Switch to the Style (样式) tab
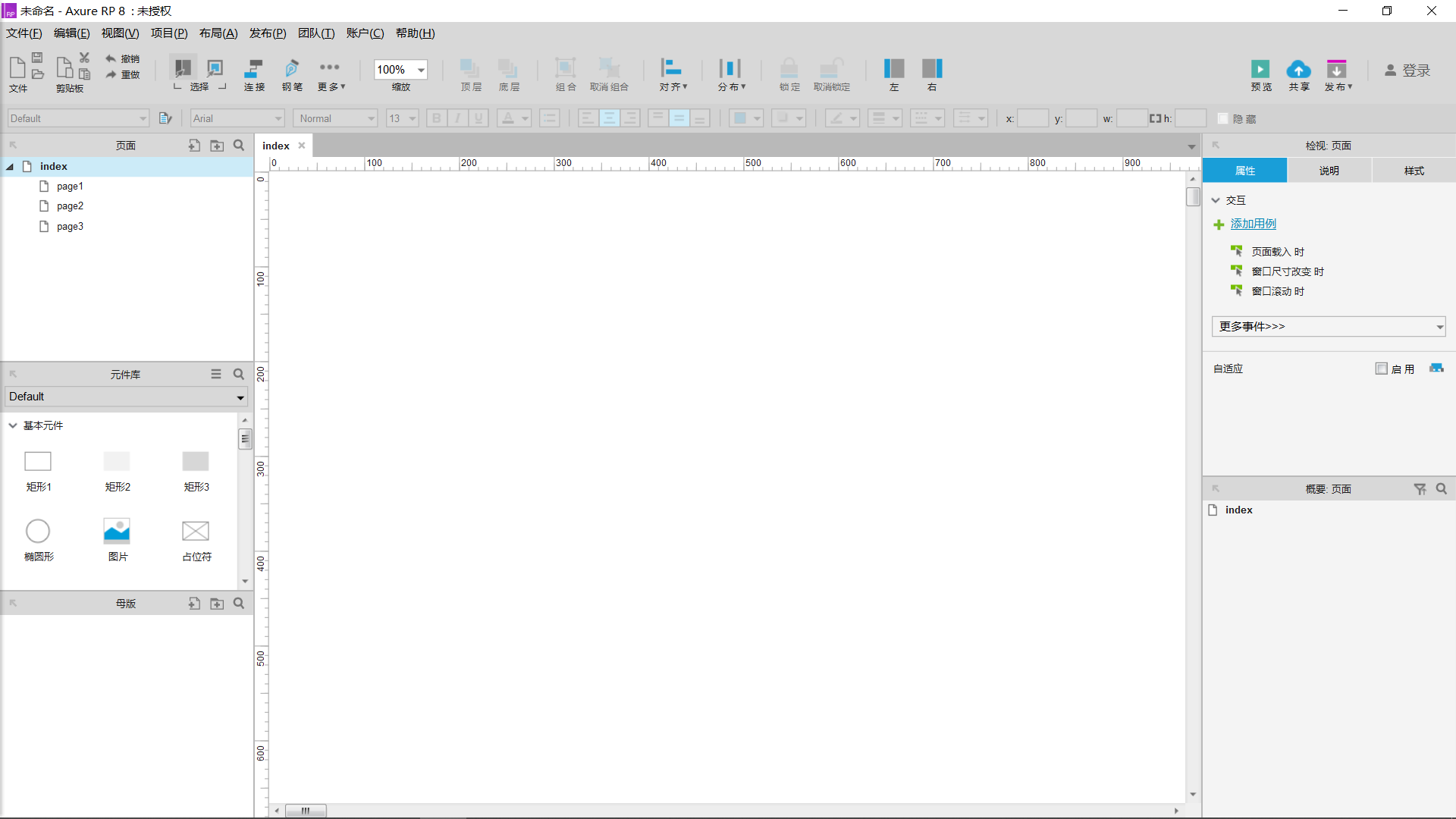The width and height of the screenshot is (1456, 819). [1414, 171]
